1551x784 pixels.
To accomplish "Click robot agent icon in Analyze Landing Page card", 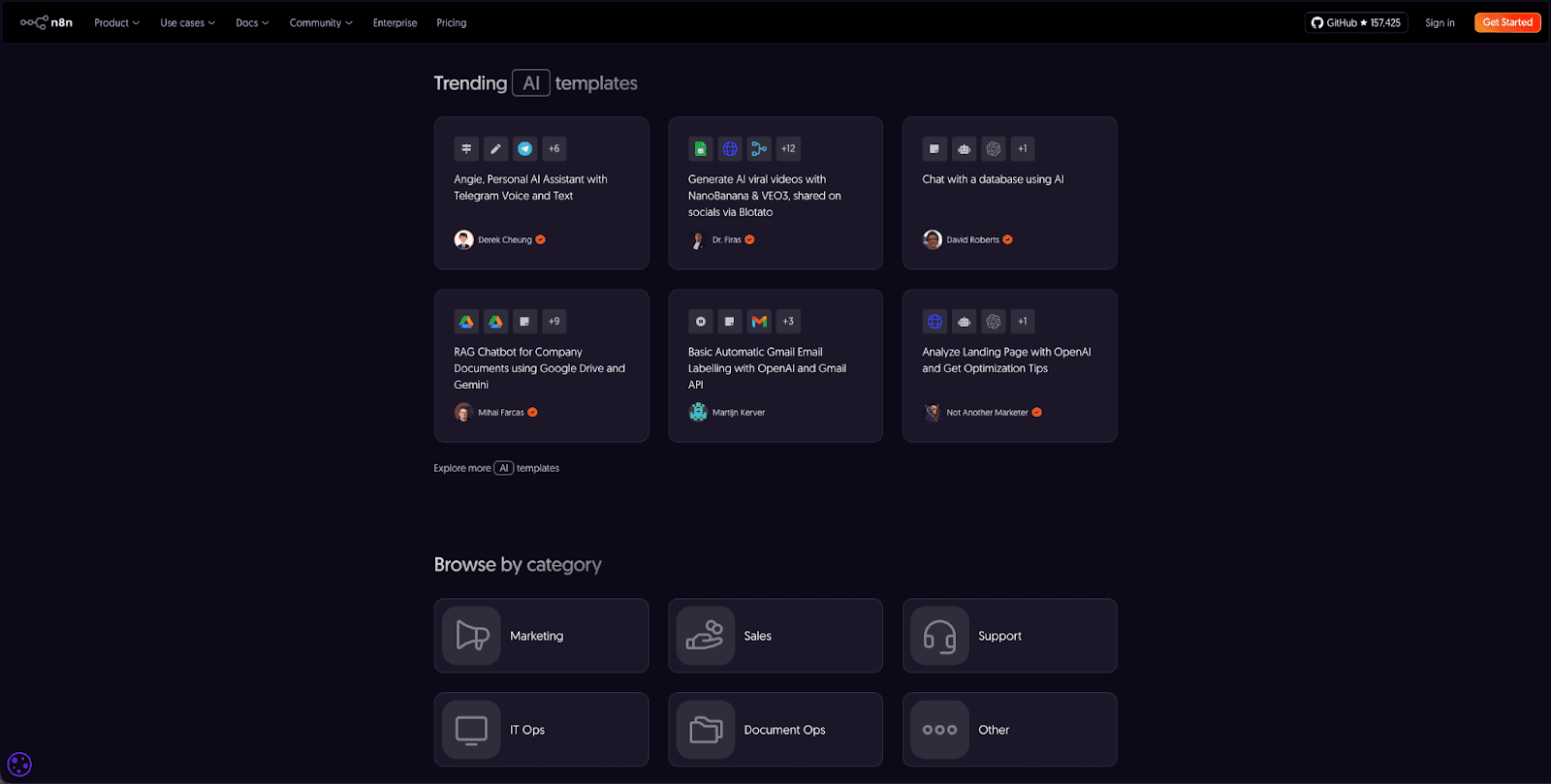I will 964,321.
